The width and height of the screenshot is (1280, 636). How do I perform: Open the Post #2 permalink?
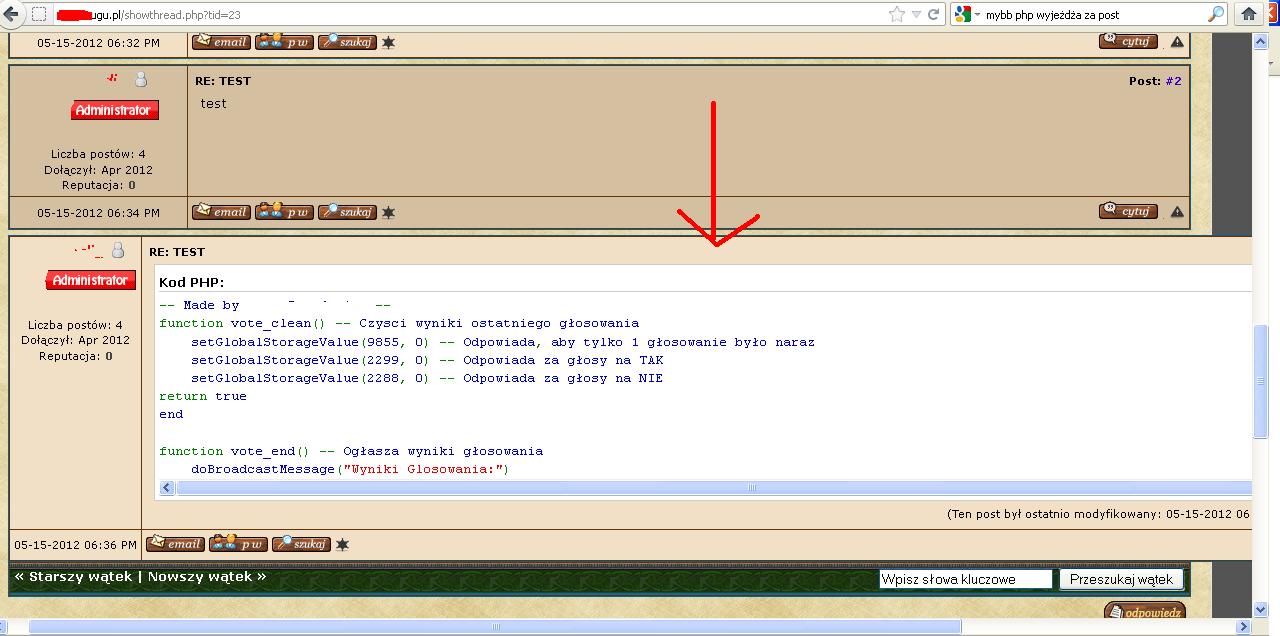point(1173,81)
